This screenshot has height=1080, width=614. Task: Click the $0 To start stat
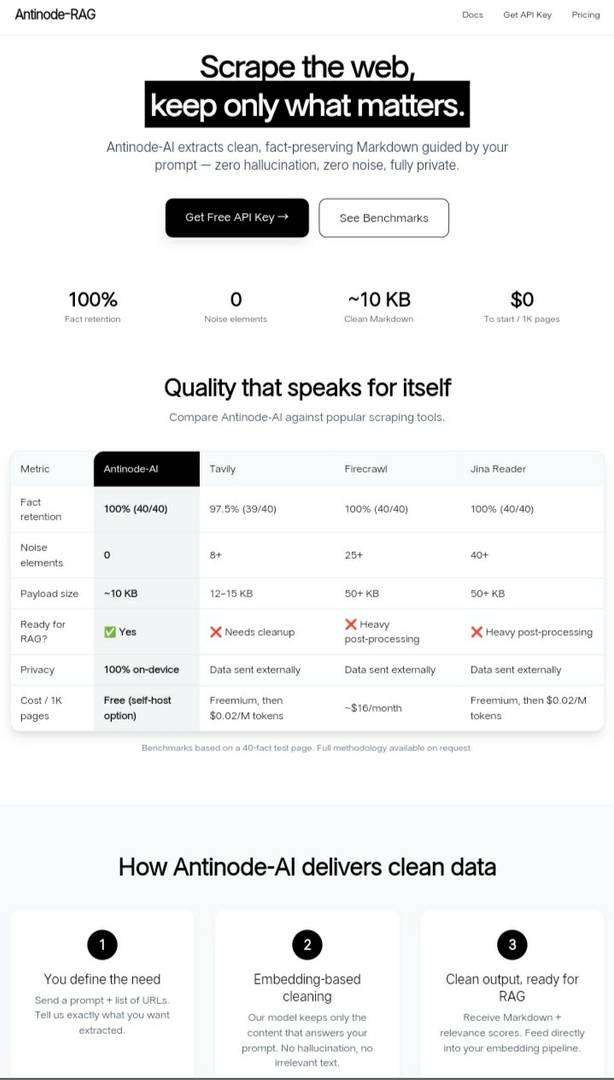pos(522,307)
